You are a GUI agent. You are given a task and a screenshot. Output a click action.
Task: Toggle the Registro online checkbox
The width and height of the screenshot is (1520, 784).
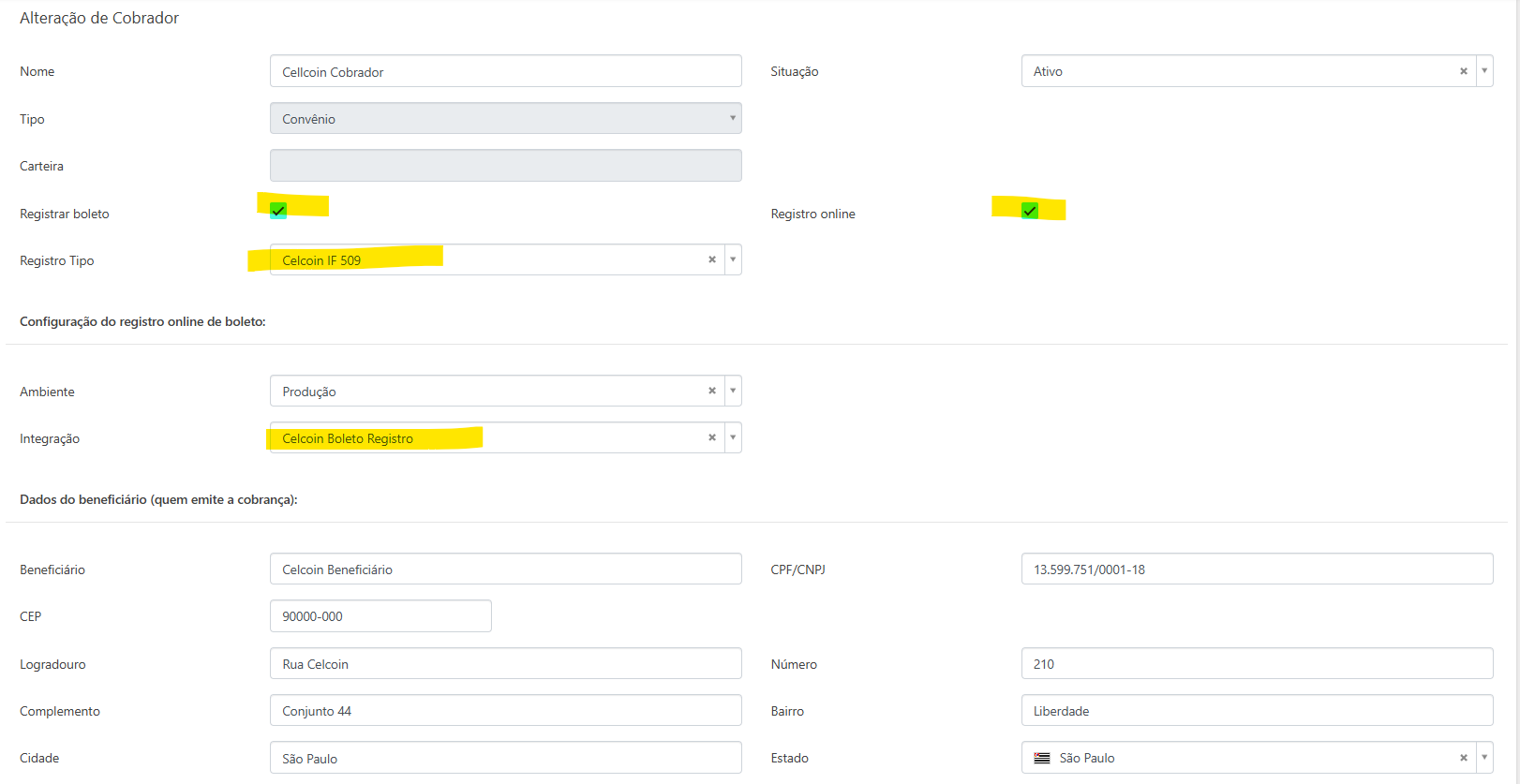click(x=1030, y=210)
